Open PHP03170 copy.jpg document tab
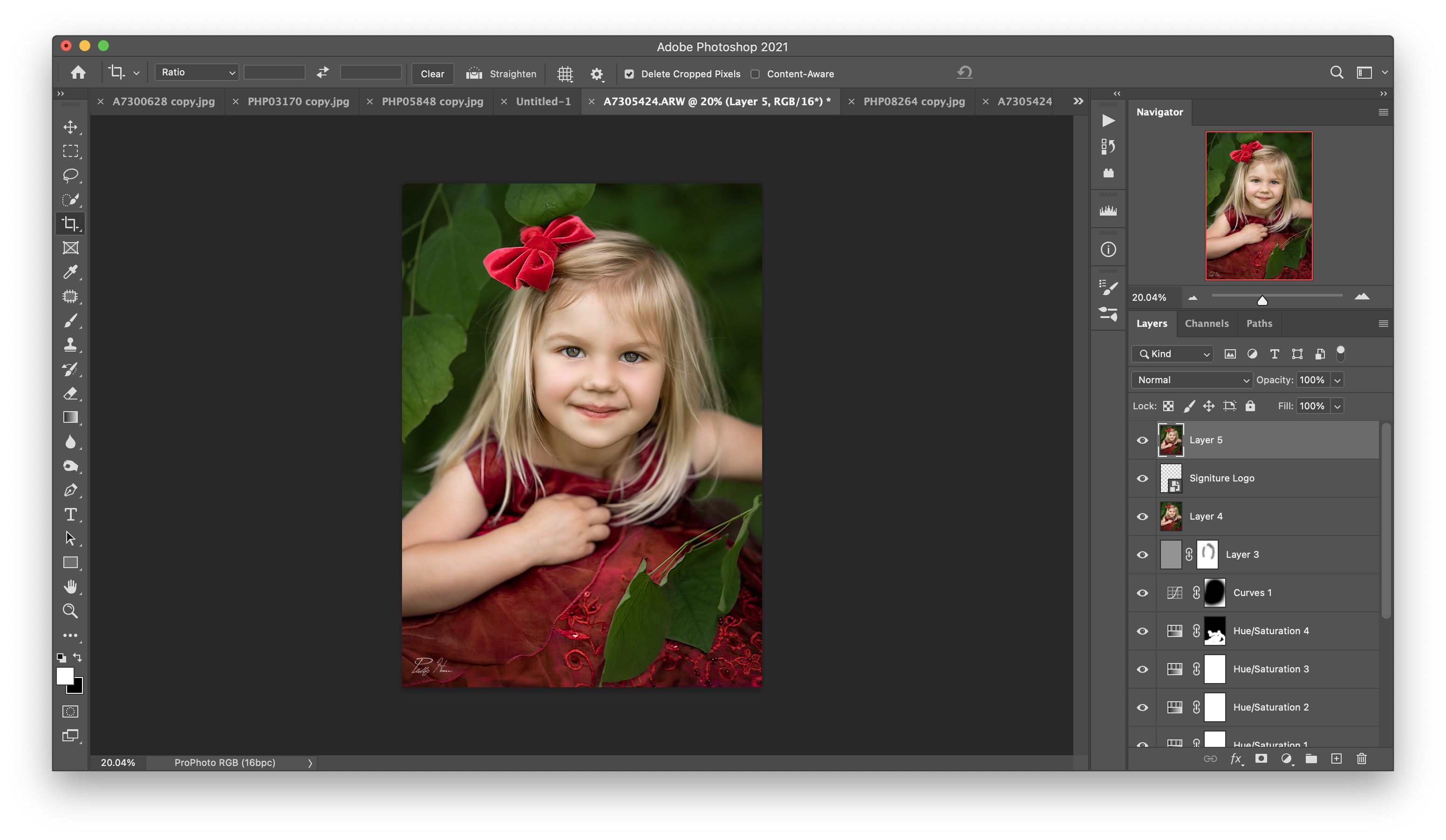 point(299,102)
